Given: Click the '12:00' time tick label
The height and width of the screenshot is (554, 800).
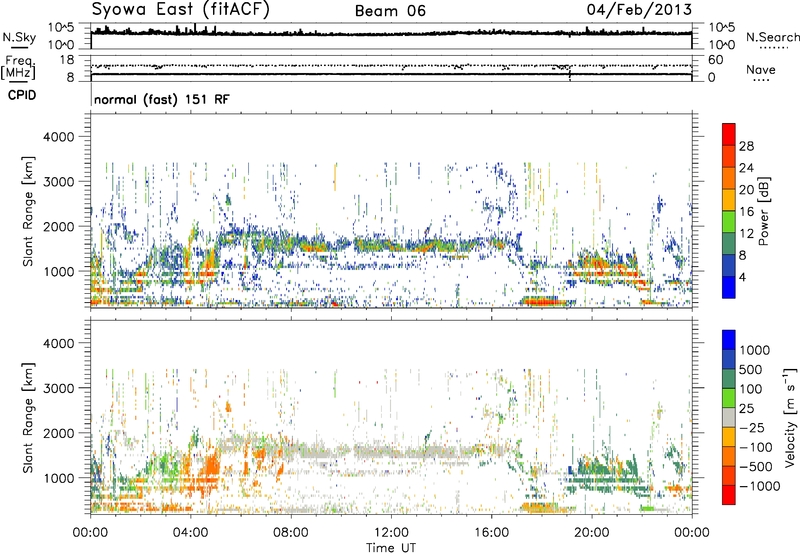Looking at the screenshot, I should coord(391,533).
